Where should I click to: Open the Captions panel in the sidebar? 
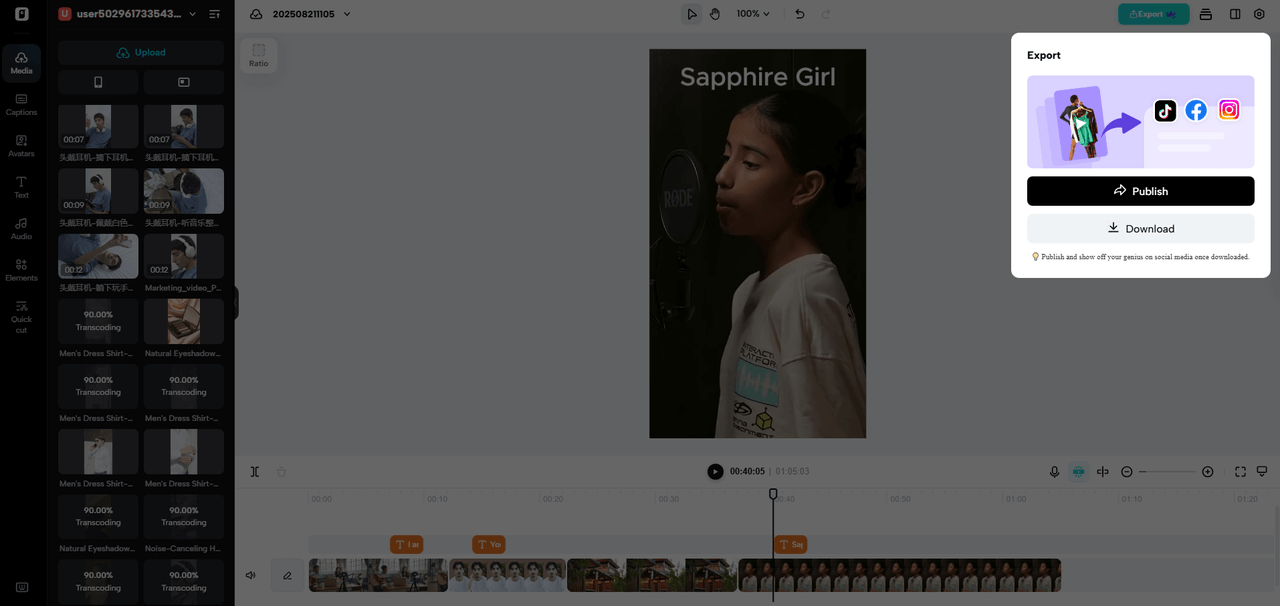click(21, 104)
